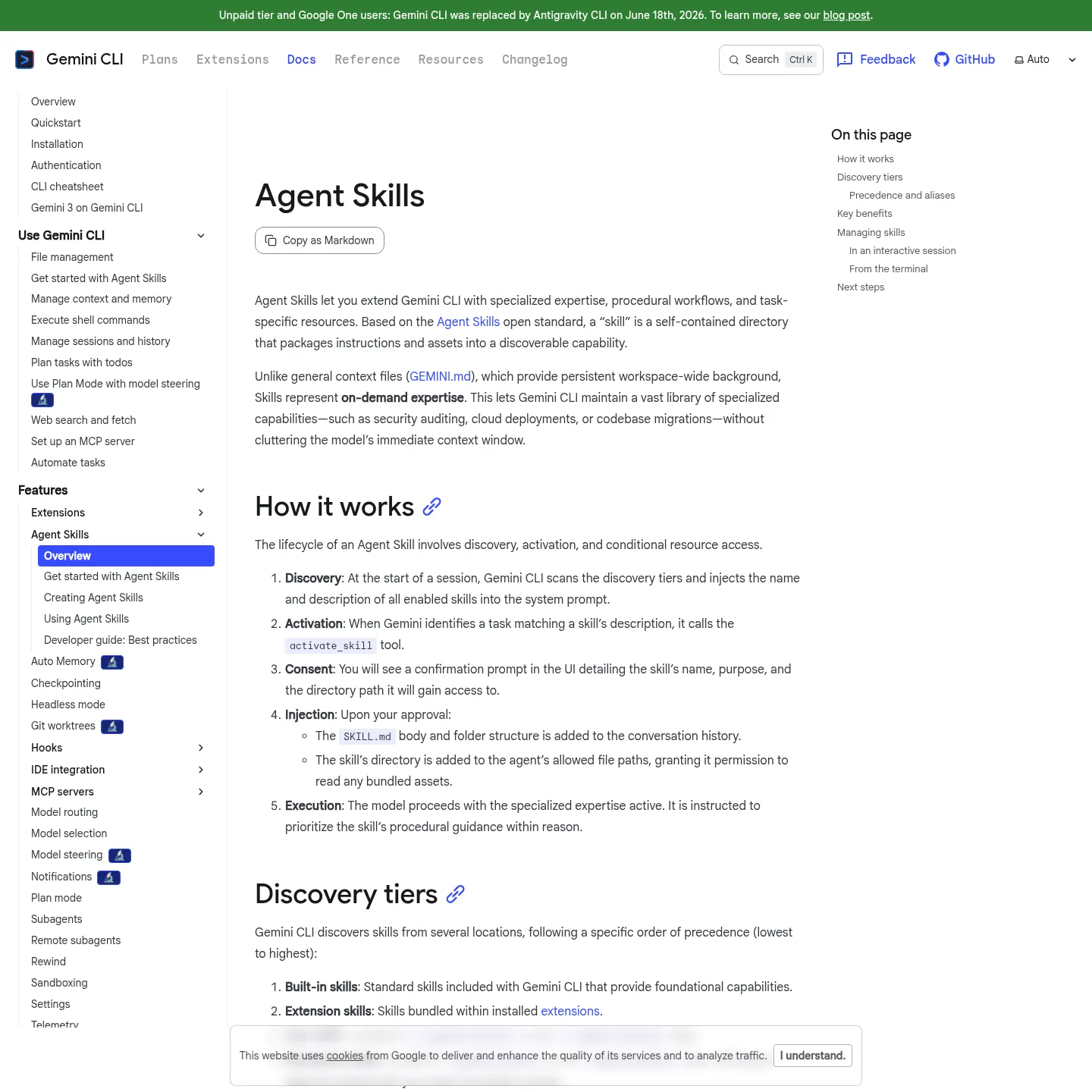Open the Auto theme selector dropdown
The width and height of the screenshot is (1092, 1092).
pyautogui.click(x=1046, y=59)
